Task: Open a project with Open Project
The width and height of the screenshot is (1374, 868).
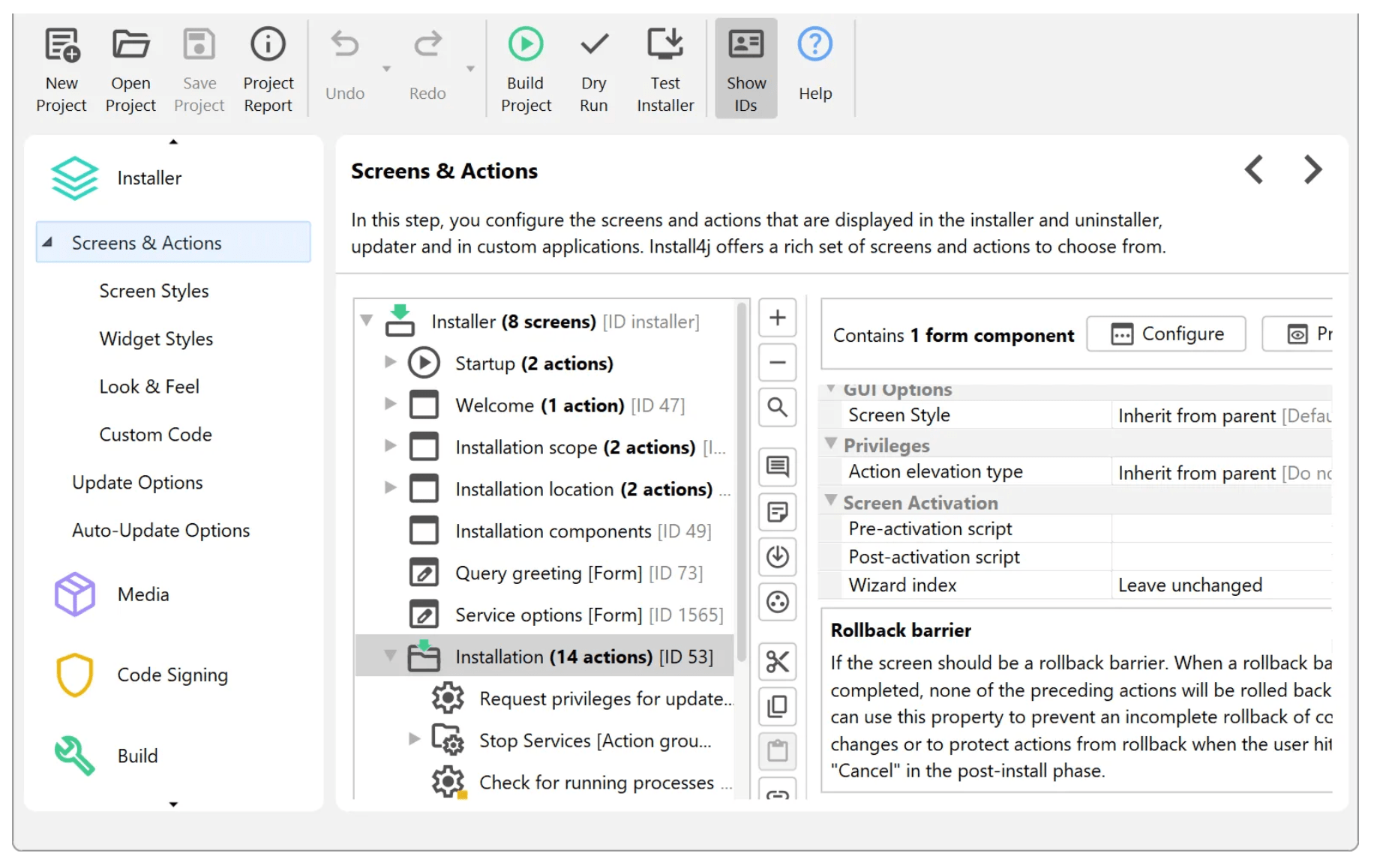Action: [x=130, y=69]
